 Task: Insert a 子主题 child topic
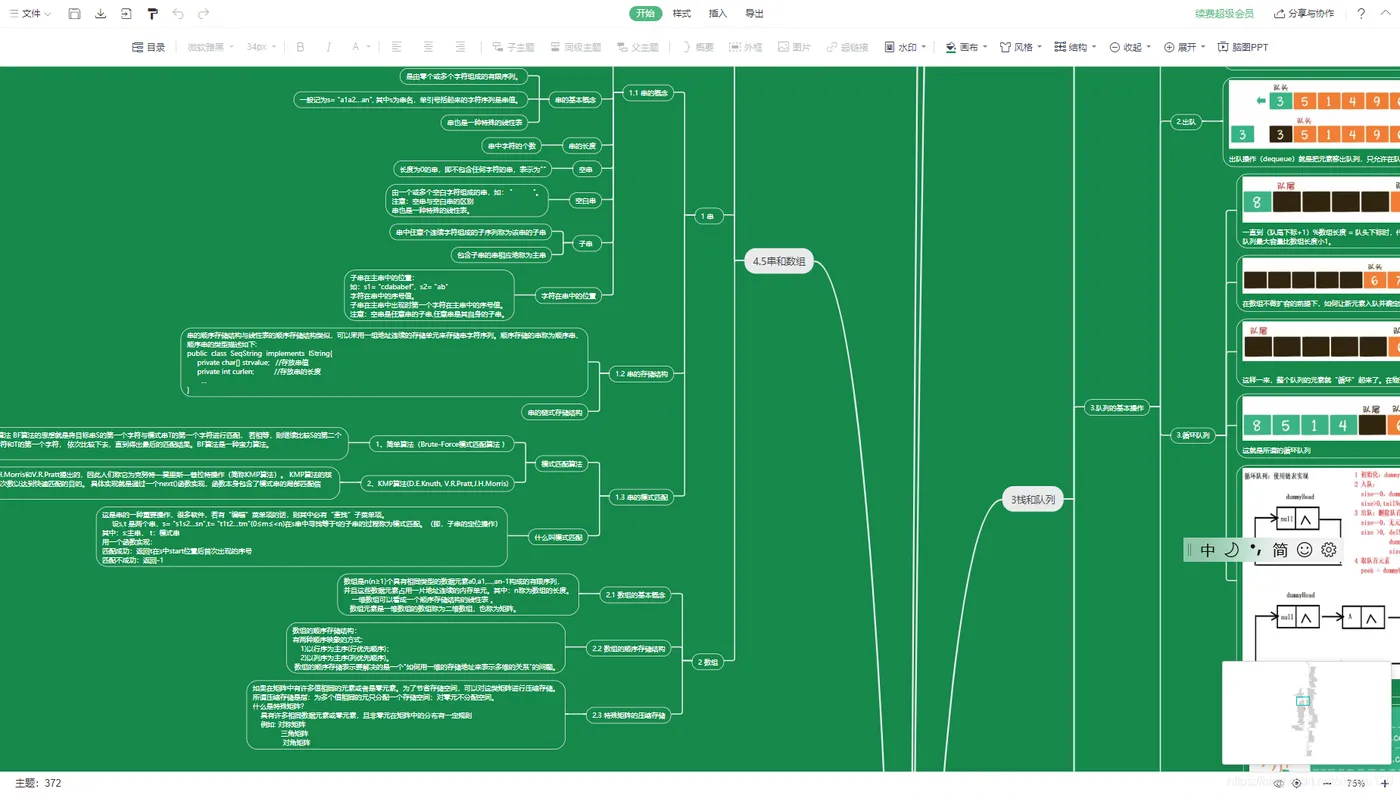pyautogui.click(x=513, y=47)
